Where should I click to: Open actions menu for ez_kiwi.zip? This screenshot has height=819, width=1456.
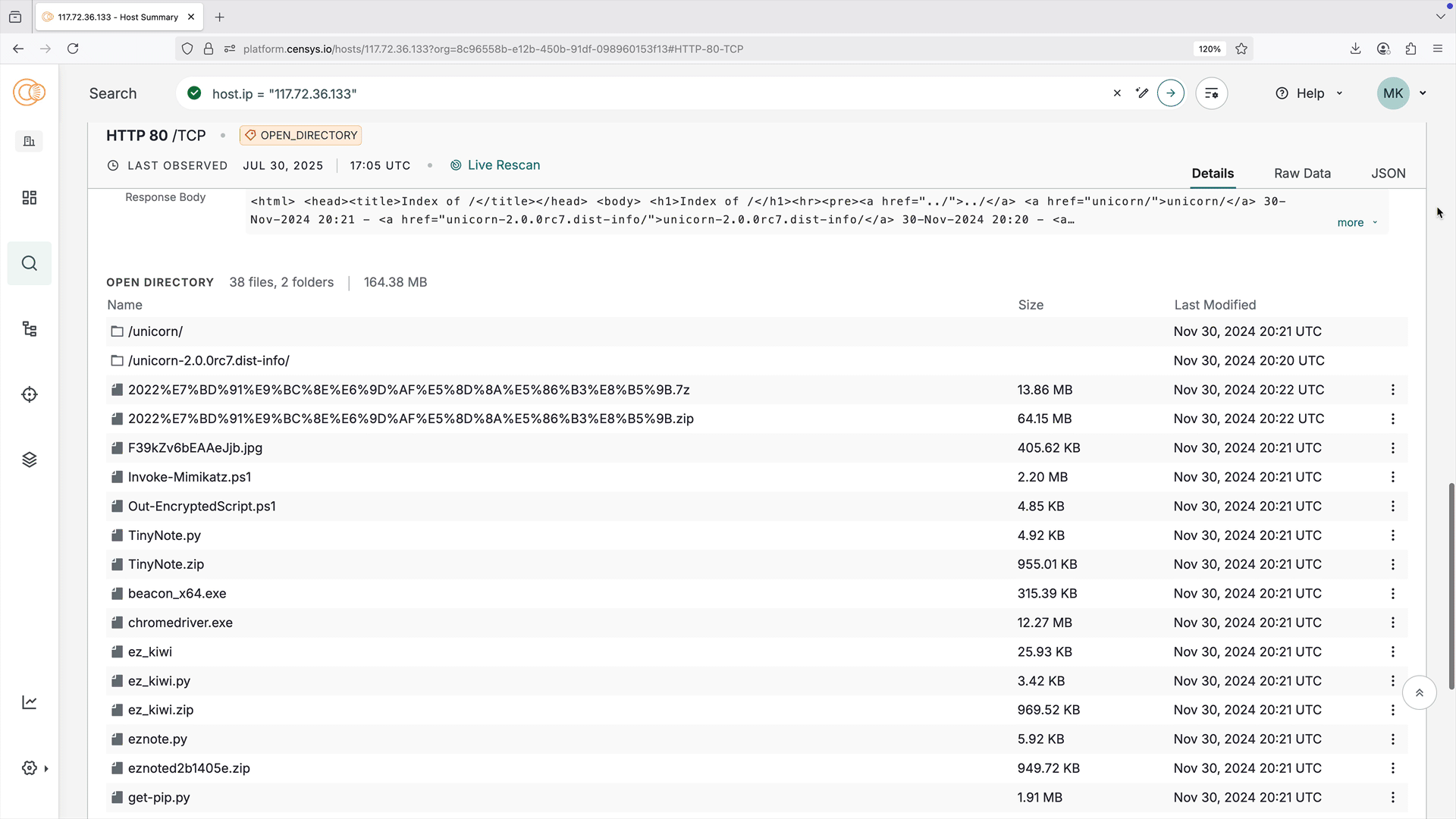pyautogui.click(x=1393, y=711)
